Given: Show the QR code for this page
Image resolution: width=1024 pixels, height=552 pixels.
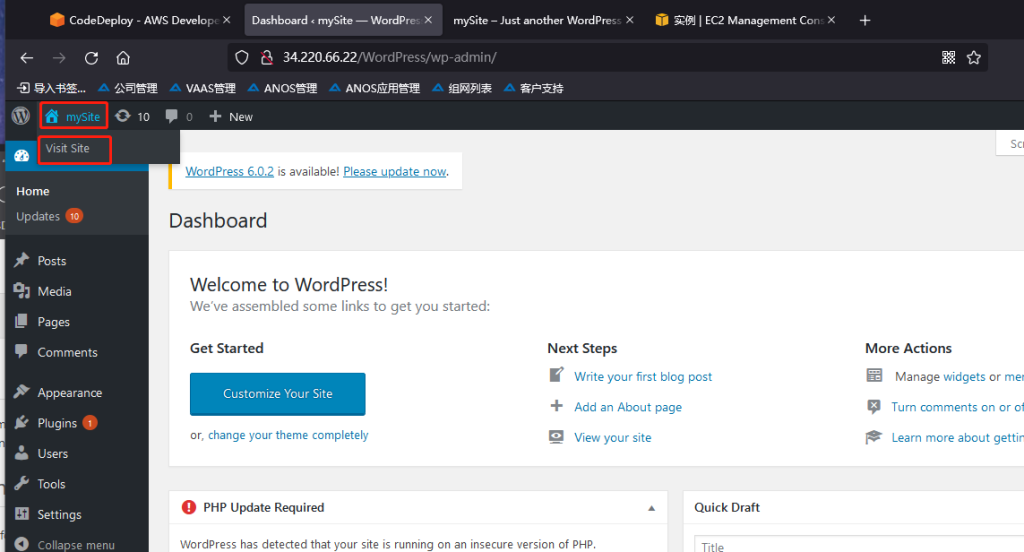Looking at the screenshot, I should click(x=949, y=58).
